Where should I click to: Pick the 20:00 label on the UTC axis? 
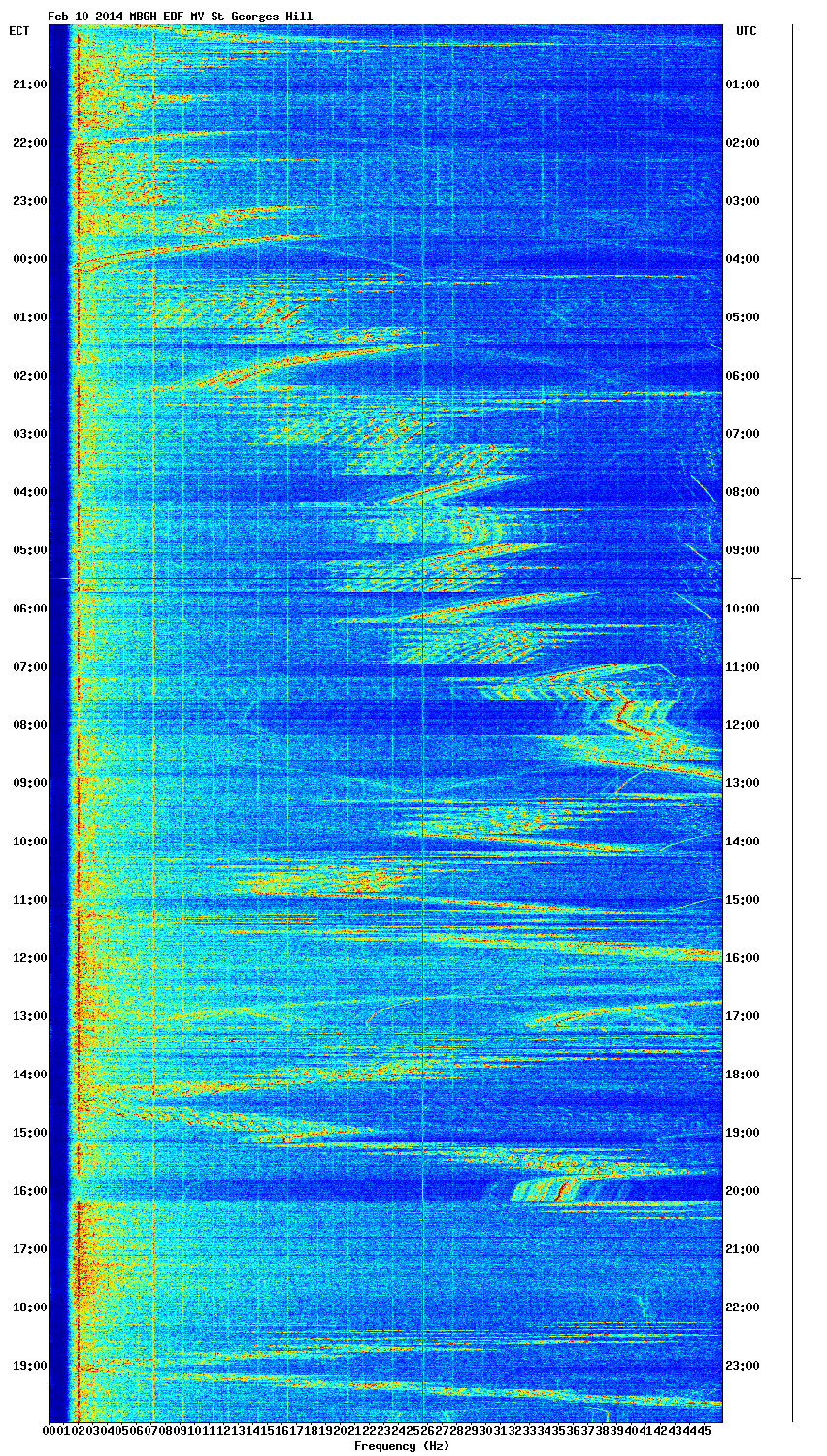click(x=743, y=1191)
